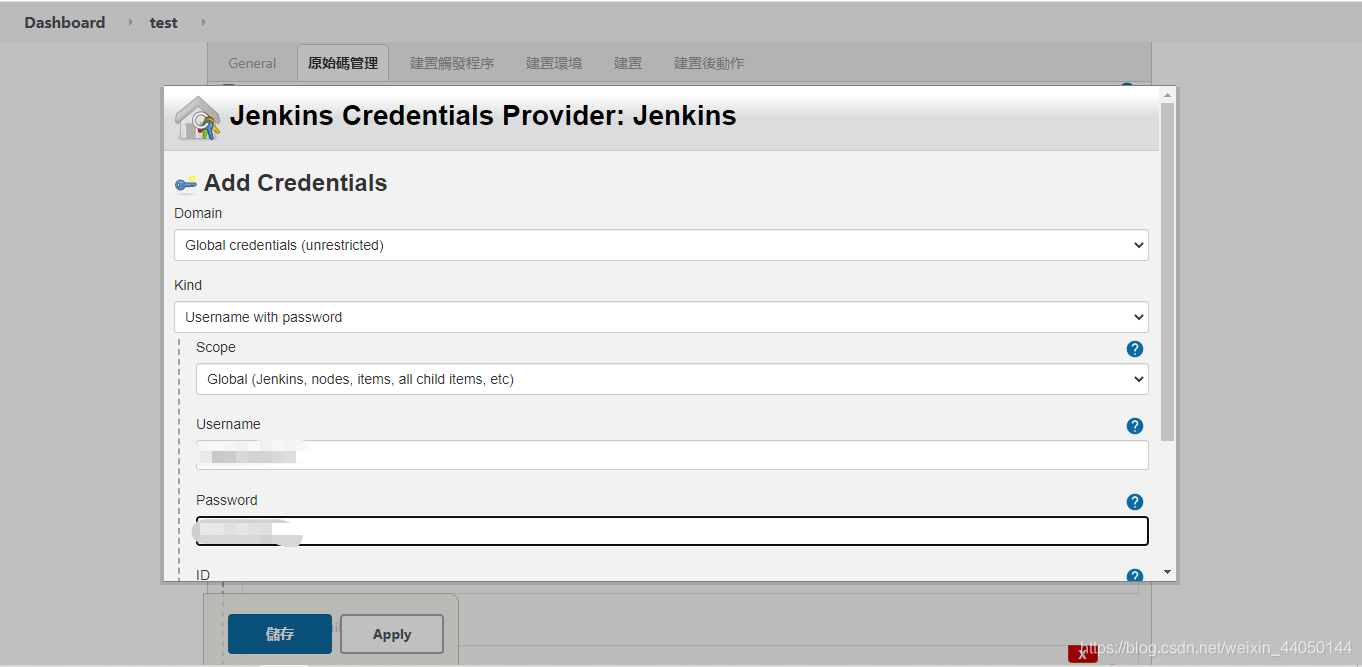Click breadcrumb arrow after Dashboard

[x=130, y=22]
